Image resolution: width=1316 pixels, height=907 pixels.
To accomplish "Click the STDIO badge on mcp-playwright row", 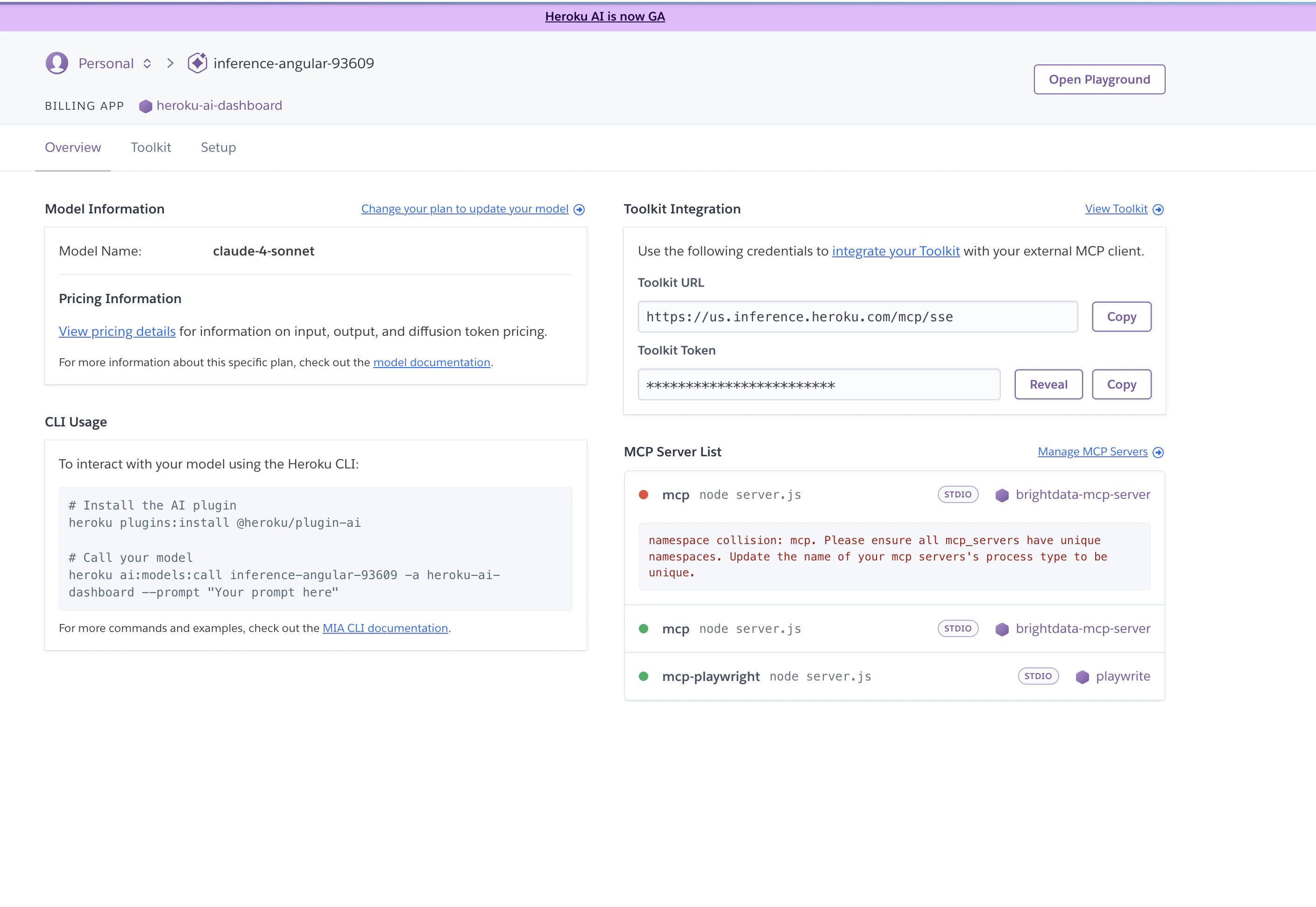I will (x=1038, y=676).
